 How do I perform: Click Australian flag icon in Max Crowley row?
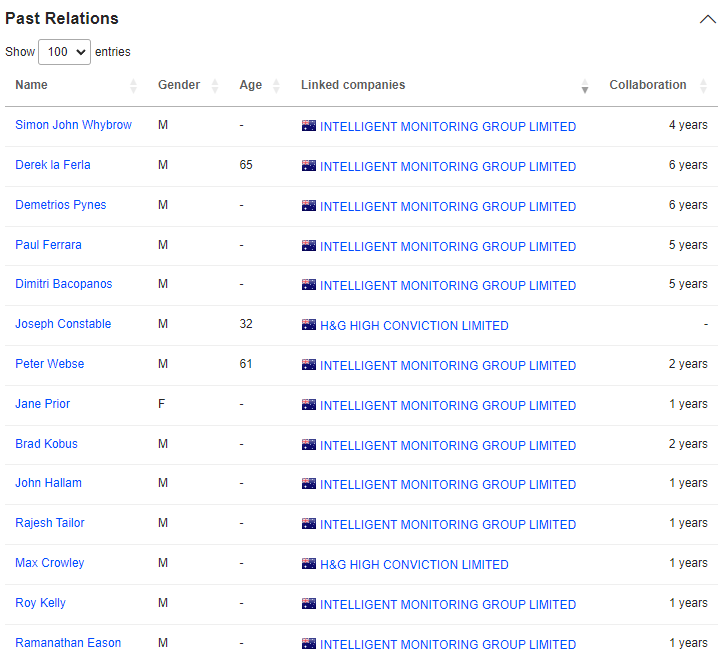pyautogui.click(x=309, y=563)
